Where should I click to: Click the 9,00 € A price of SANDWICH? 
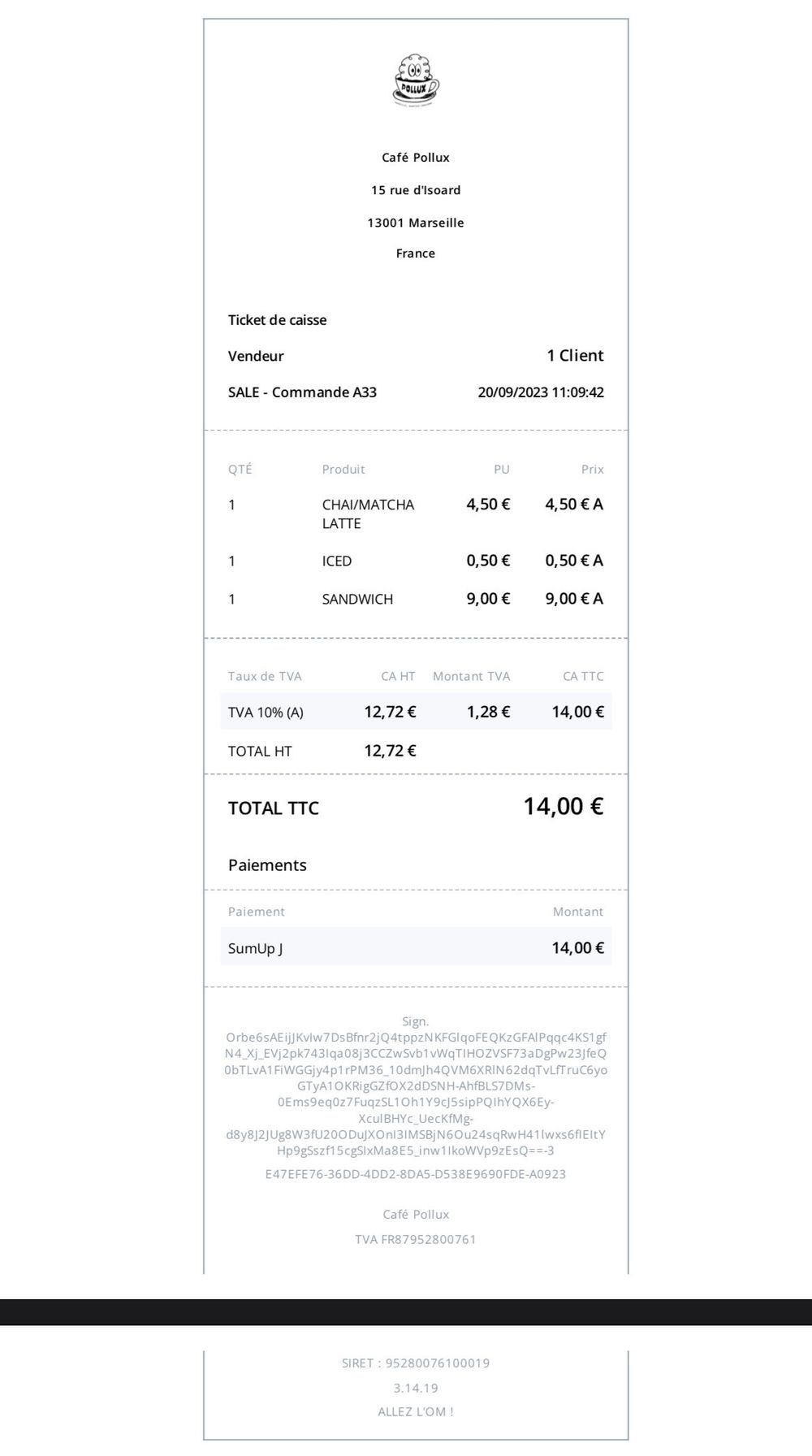574,599
